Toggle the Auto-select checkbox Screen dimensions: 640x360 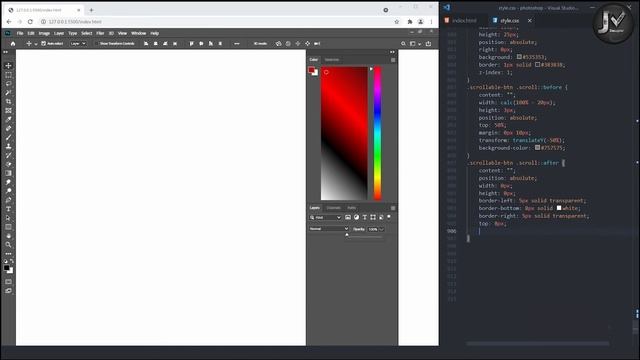43,43
